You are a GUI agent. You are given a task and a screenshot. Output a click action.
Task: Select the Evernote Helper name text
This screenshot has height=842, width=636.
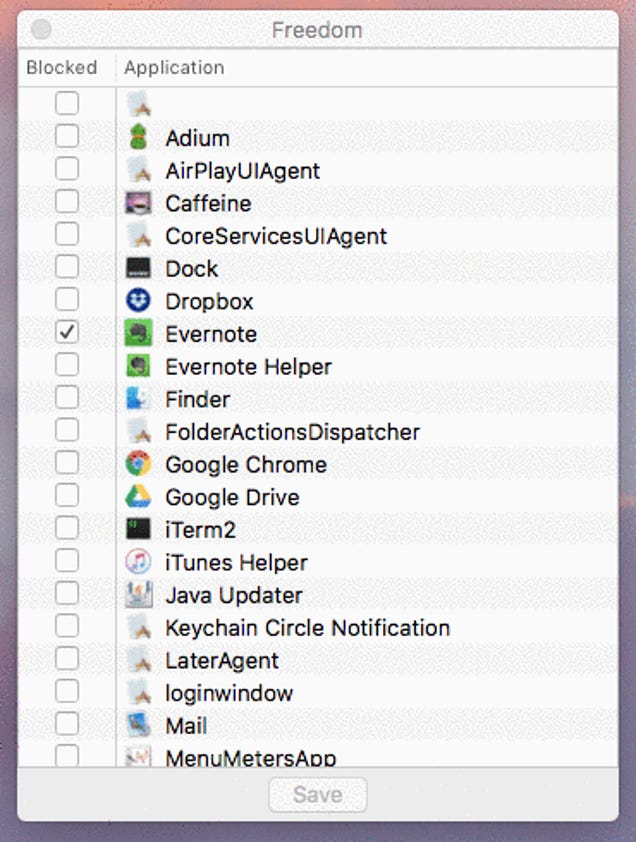point(249,367)
